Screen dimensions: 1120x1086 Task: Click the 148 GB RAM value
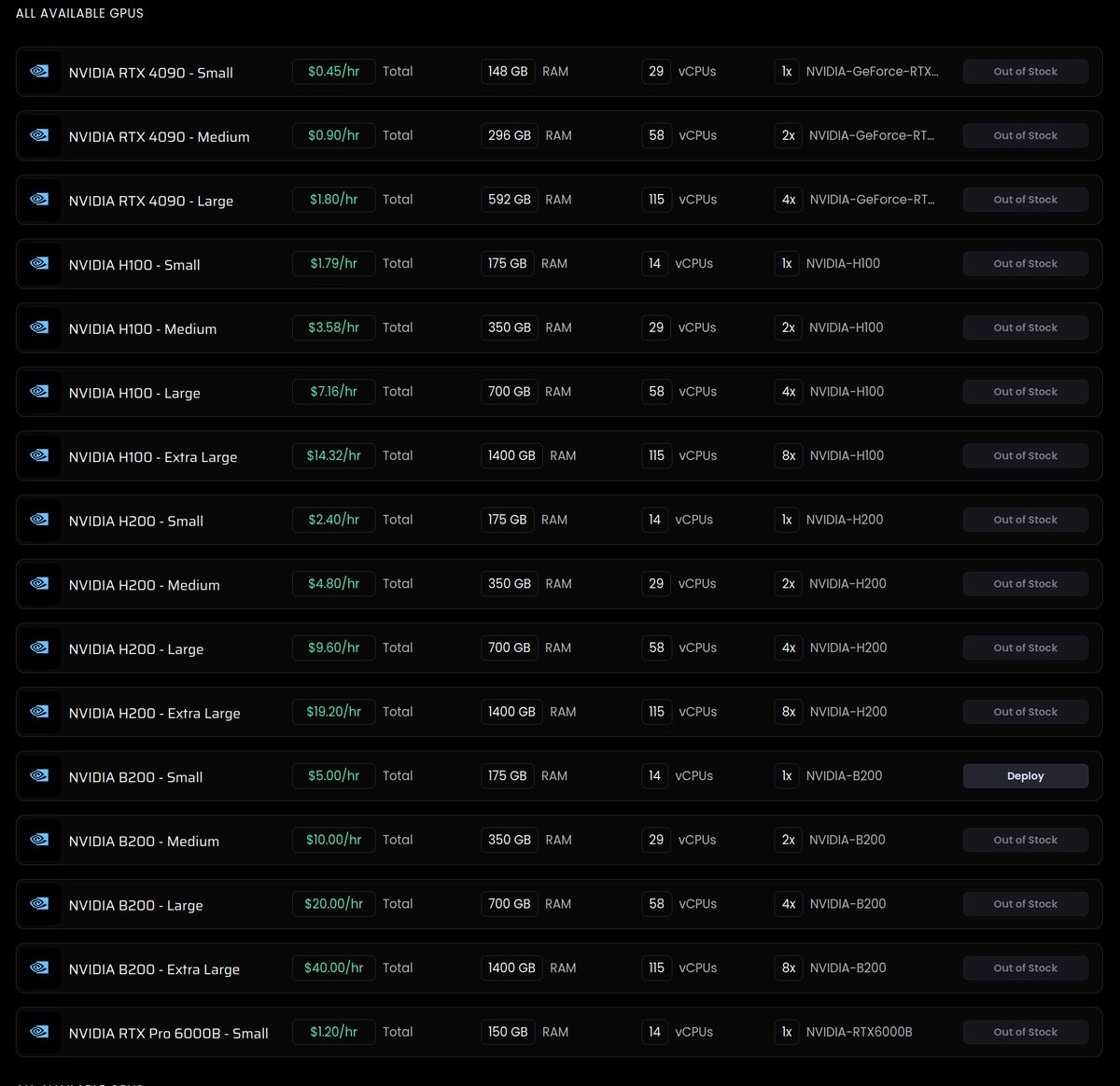coord(508,72)
